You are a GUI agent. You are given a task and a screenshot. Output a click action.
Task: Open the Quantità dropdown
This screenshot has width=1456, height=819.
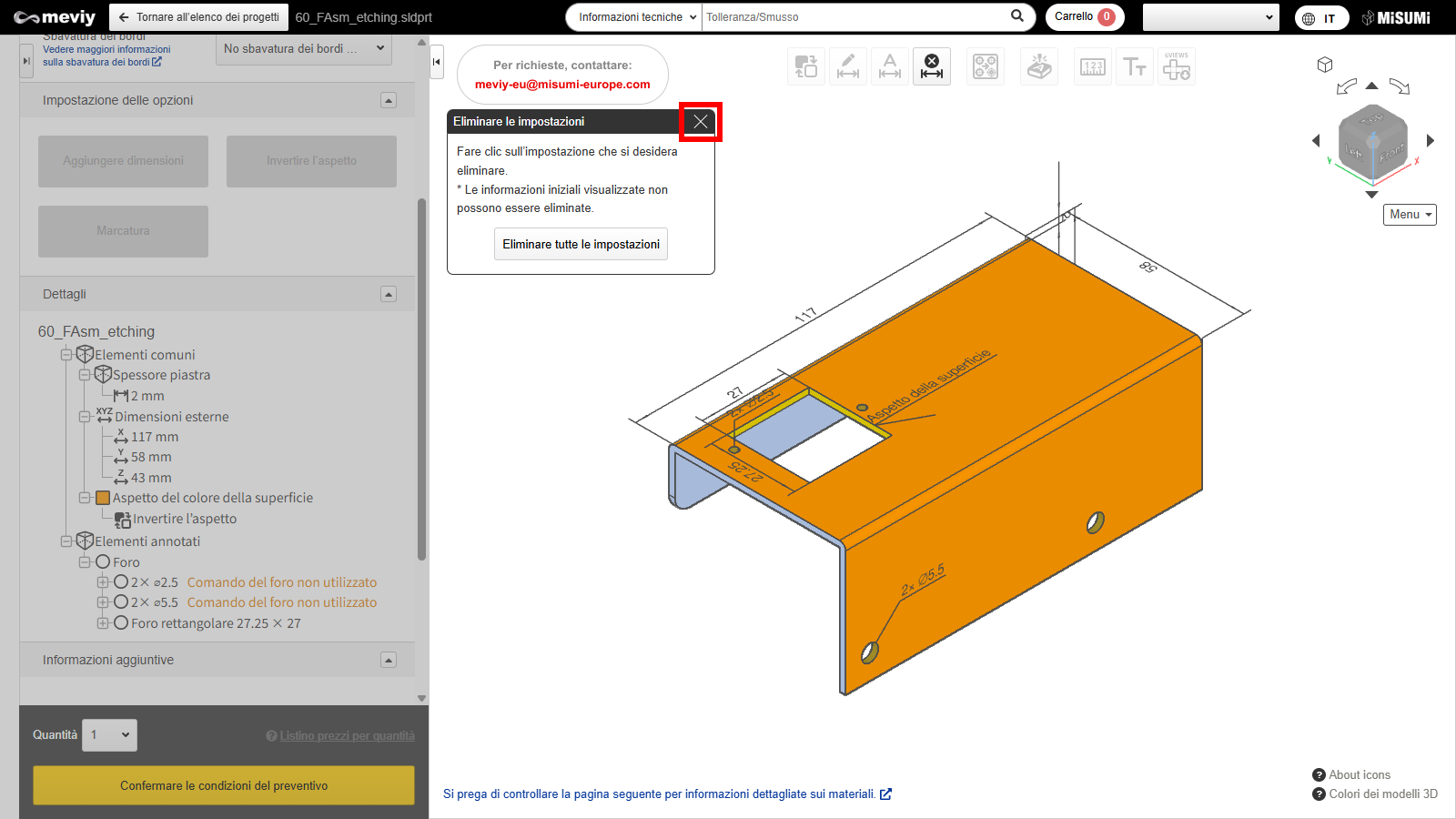click(109, 735)
